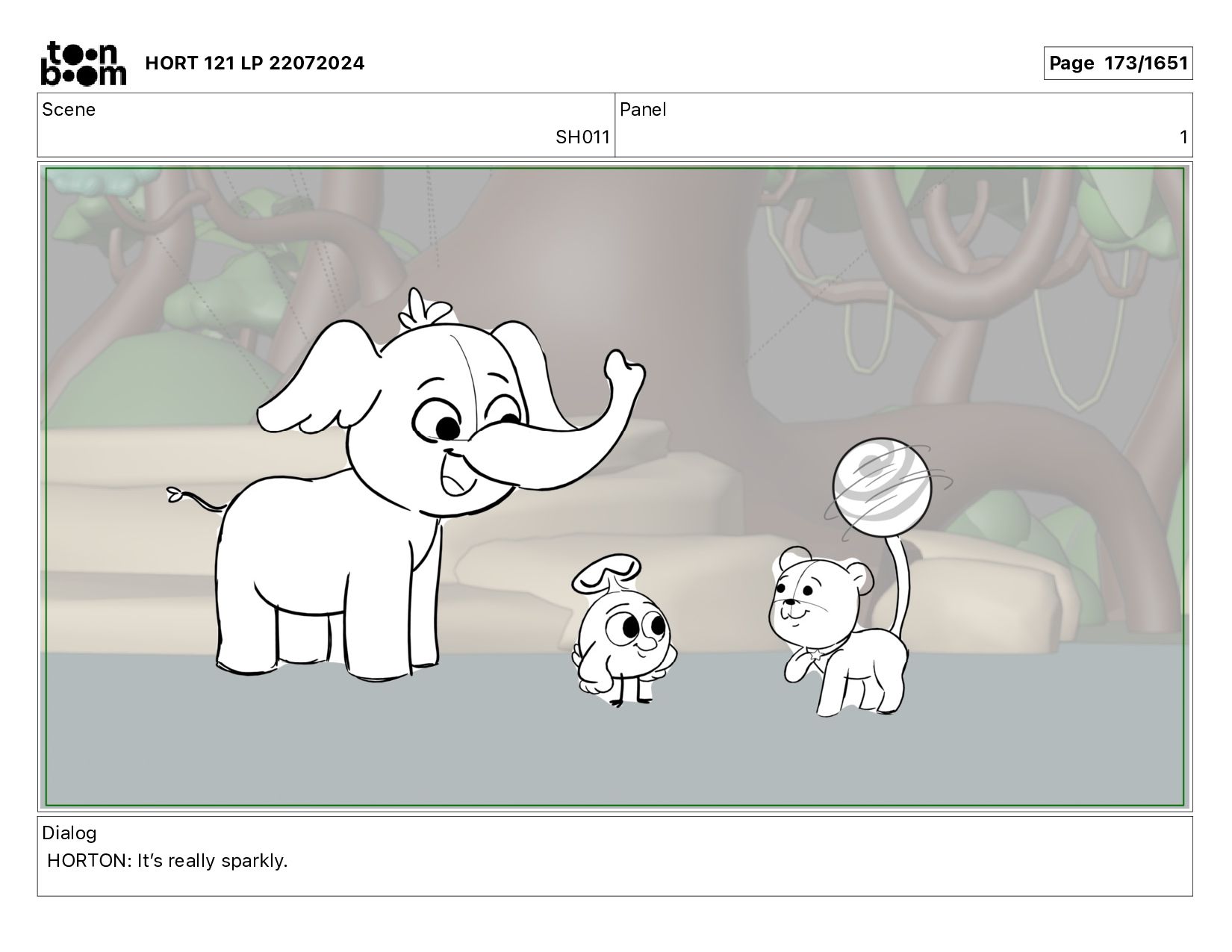Viewport: 1232px width, 952px height.
Task: Click the "Panel" field label
Action: [643, 110]
